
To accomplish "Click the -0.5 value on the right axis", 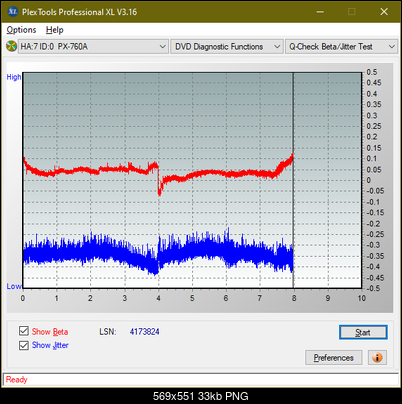I will coord(373,288).
